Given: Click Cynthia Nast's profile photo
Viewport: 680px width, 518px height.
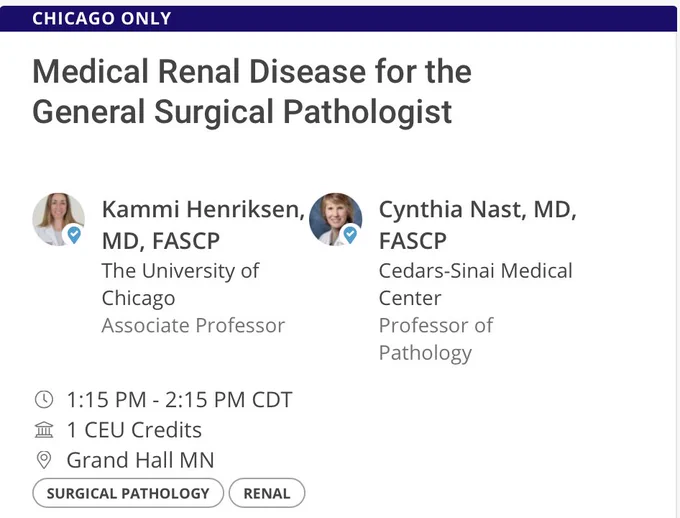Looking at the screenshot, I should (335, 220).
